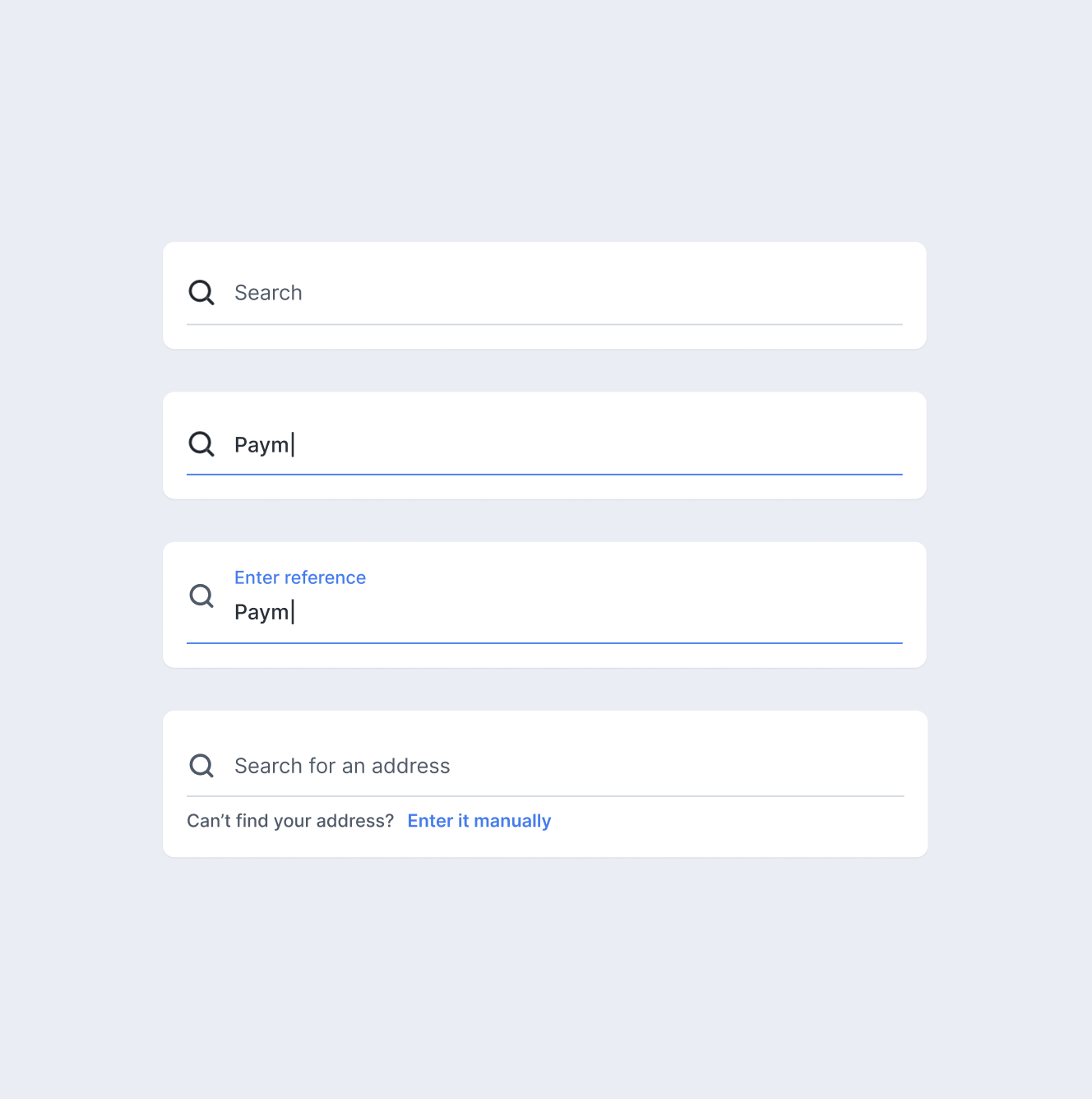Open the "Enter it manually" link

pos(479,821)
